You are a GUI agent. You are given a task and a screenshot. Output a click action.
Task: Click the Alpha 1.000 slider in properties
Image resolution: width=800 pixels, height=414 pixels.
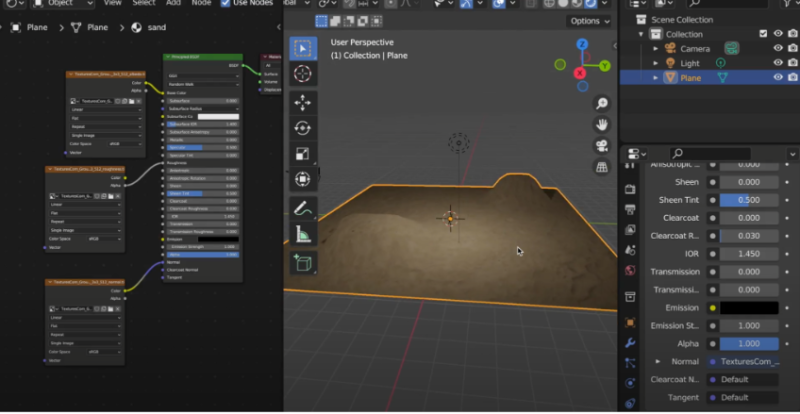point(749,344)
